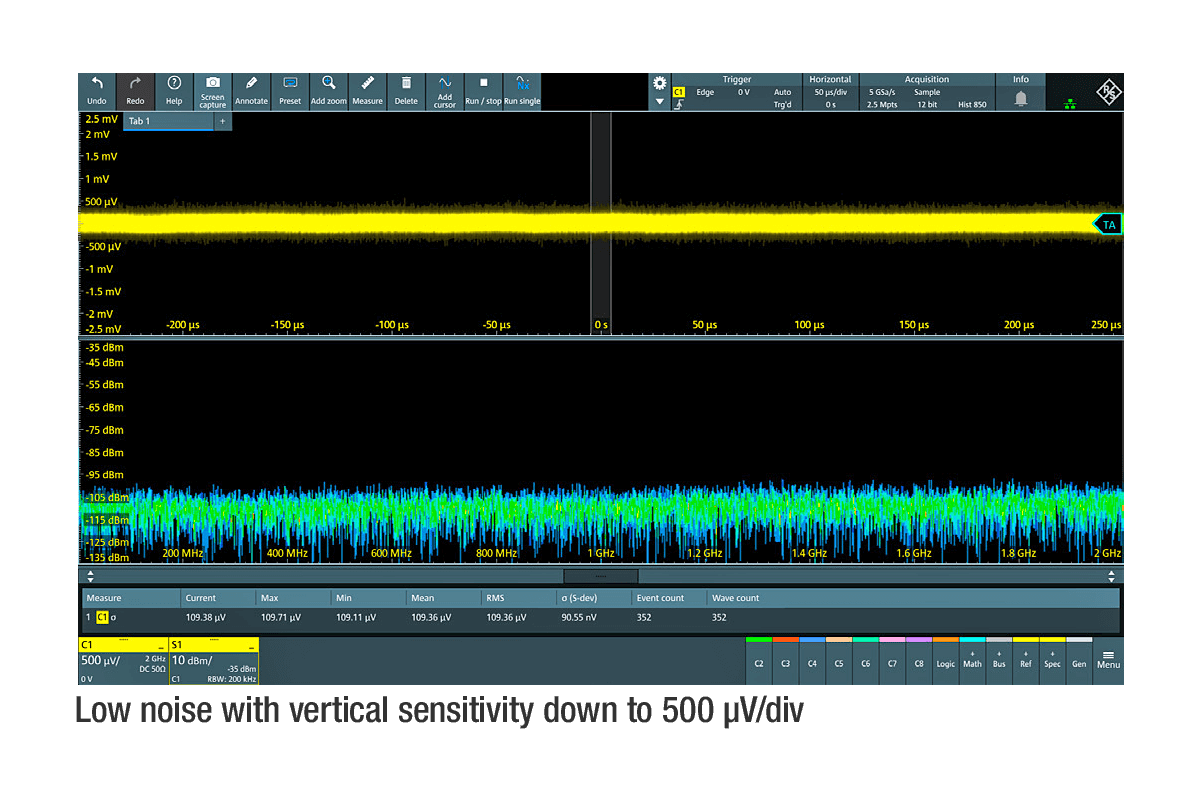
Task: Open the Acquisition settings panel header
Action: click(927, 80)
